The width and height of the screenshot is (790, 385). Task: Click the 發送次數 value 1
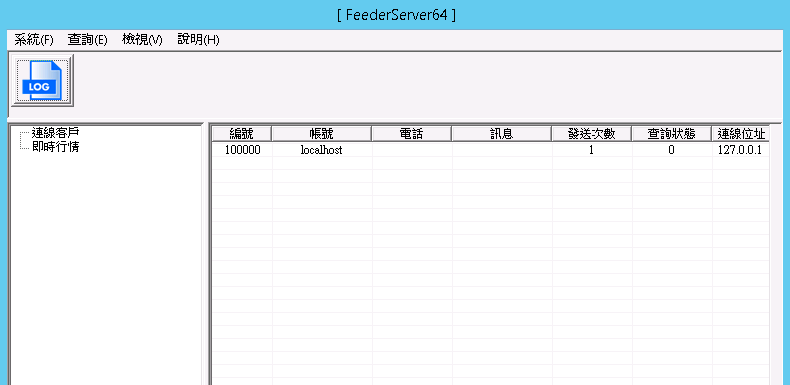pyautogui.click(x=591, y=150)
